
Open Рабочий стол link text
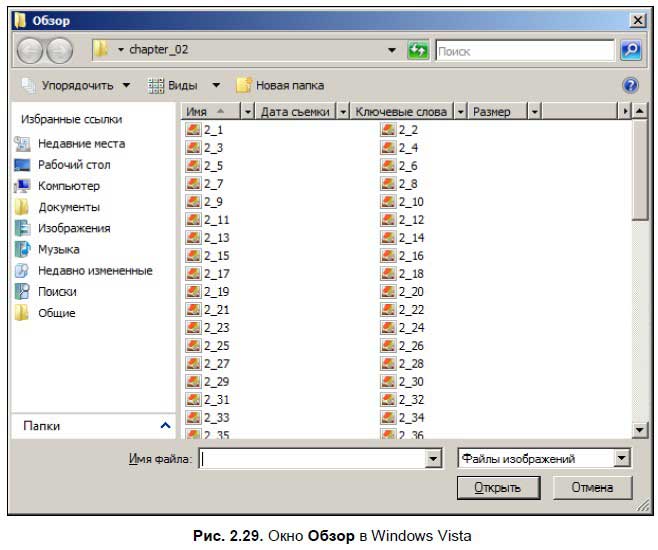coord(74,165)
